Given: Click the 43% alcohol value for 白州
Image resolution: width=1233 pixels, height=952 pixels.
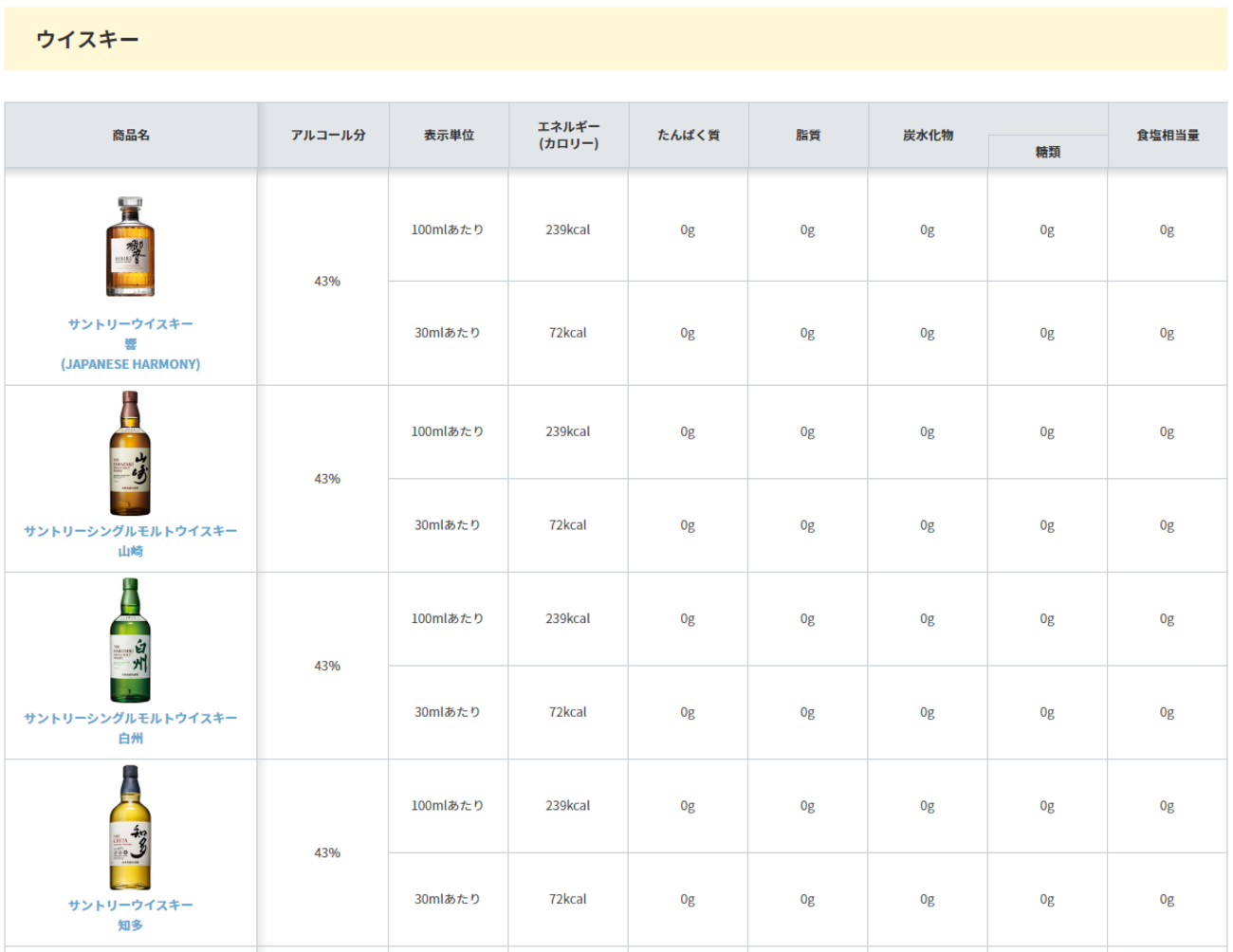Looking at the screenshot, I should 327,666.
